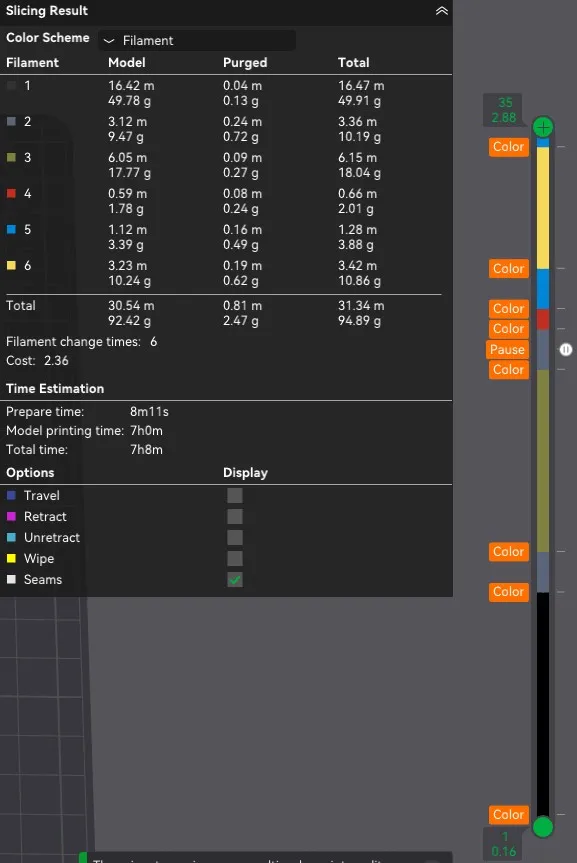Select the total value 1.28 m
577x863 pixels.
[357, 230]
